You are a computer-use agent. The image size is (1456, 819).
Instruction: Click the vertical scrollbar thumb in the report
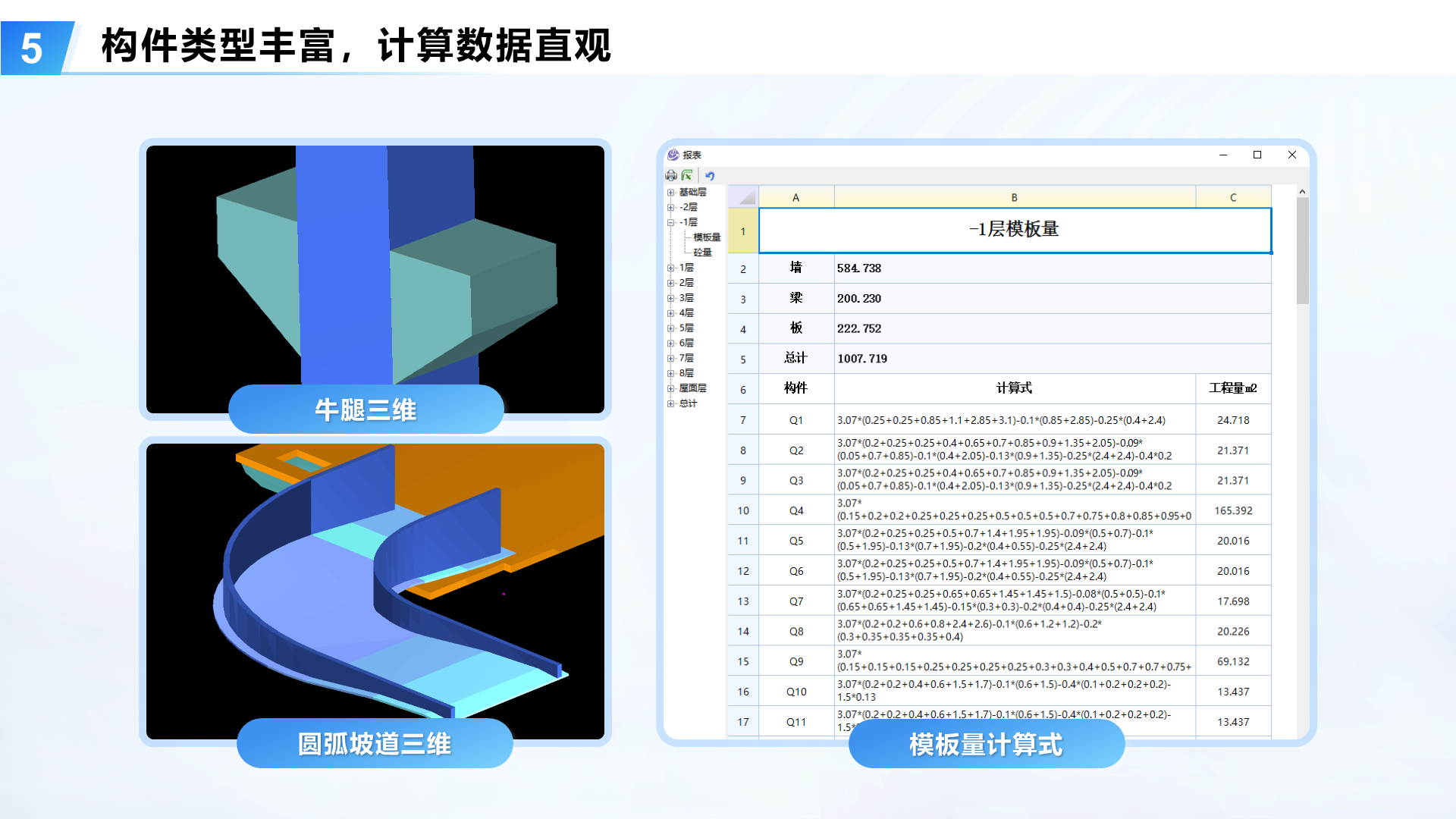click(x=1302, y=250)
